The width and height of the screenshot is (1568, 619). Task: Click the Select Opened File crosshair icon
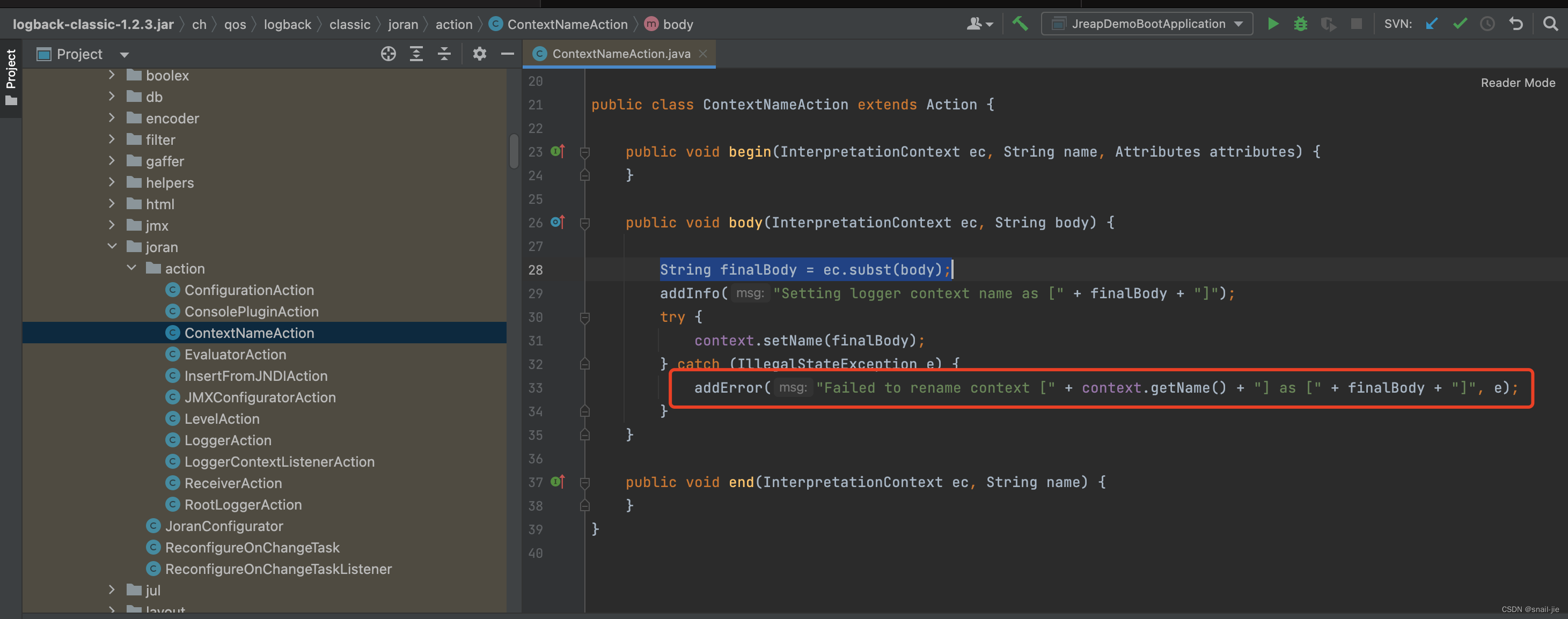click(389, 54)
